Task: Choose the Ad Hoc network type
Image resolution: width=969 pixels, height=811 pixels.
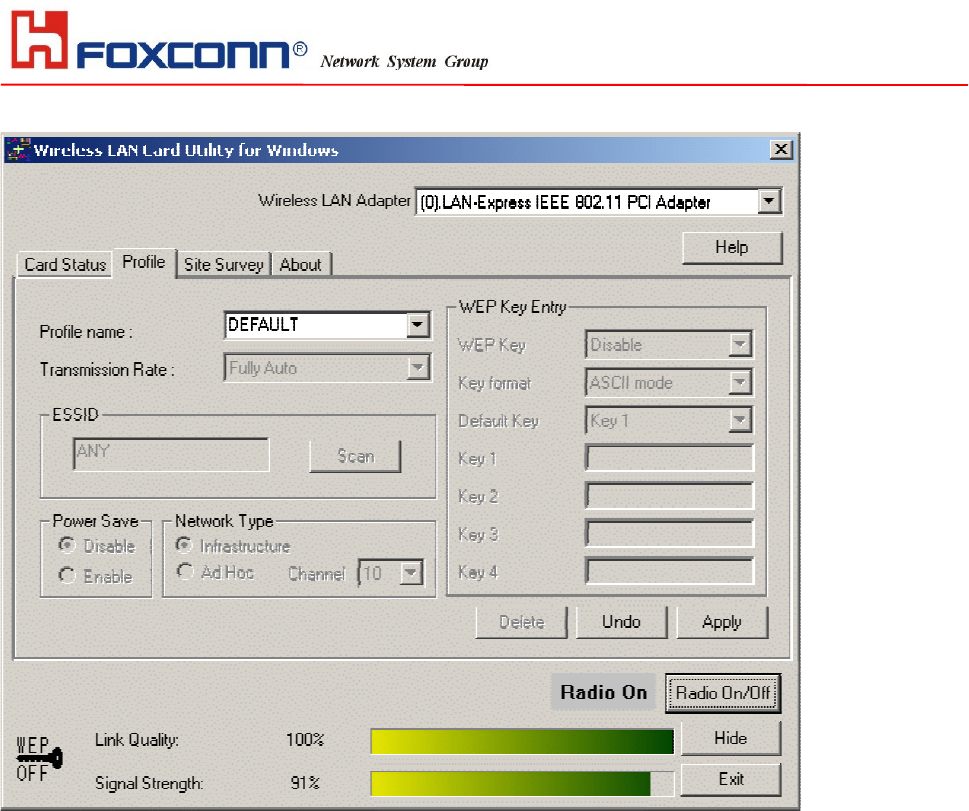Action: tap(184, 571)
